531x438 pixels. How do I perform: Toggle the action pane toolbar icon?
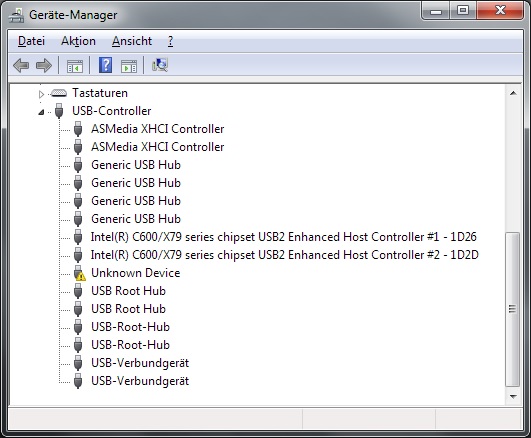(129, 65)
